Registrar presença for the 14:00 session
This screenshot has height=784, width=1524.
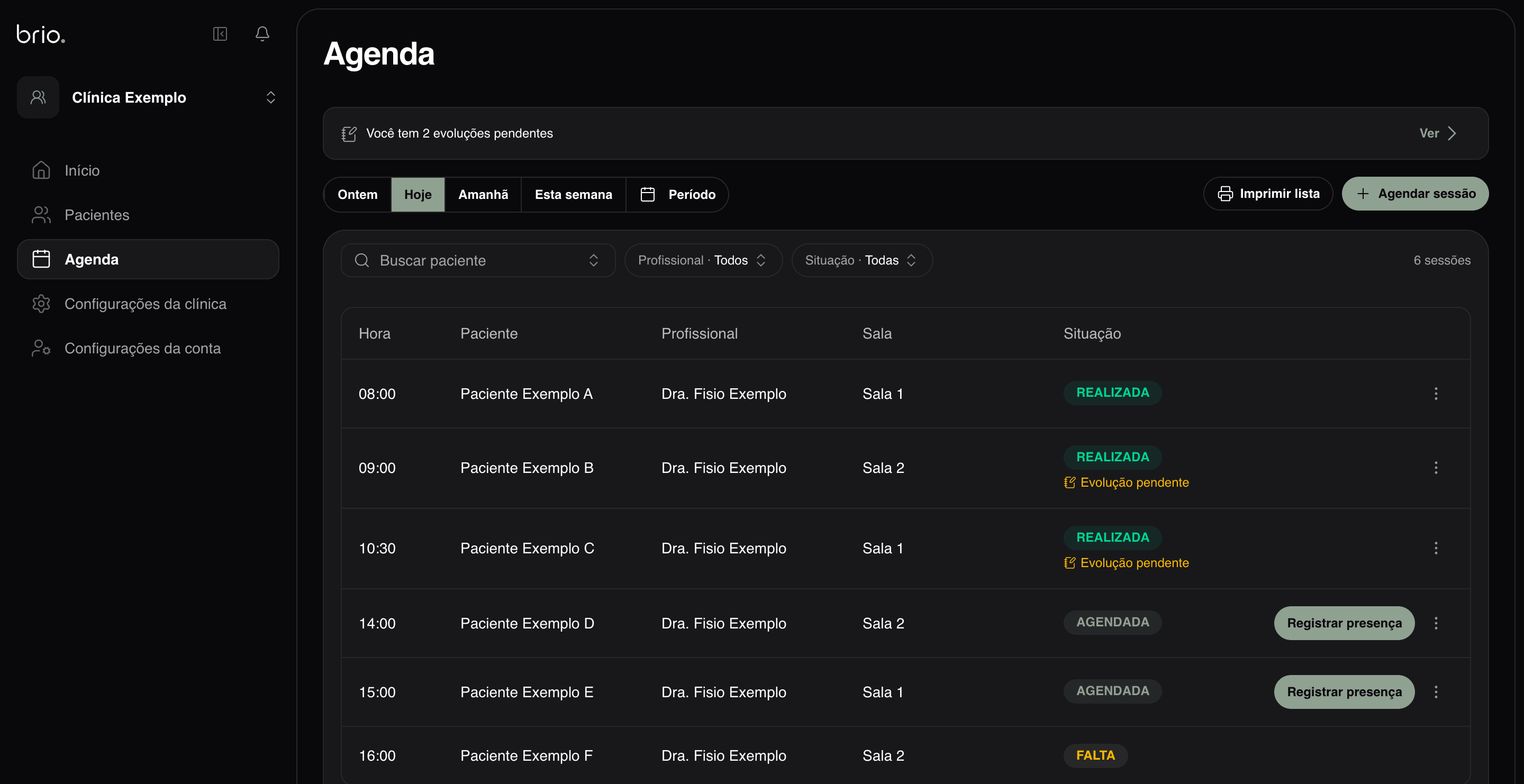tap(1344, 623)
